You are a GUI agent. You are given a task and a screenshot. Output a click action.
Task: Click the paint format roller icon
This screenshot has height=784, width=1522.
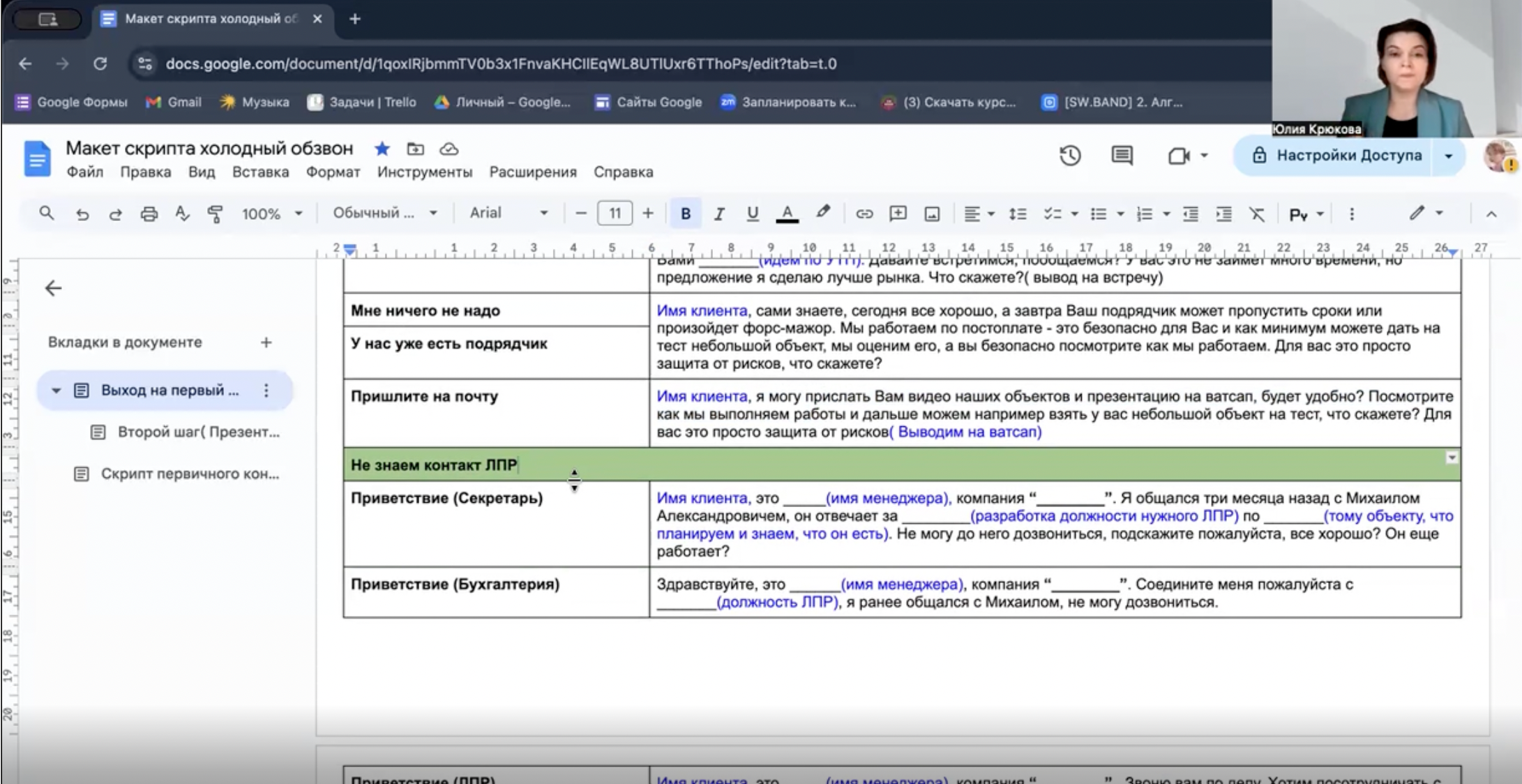pyautogui.click(x=215, y=213)
